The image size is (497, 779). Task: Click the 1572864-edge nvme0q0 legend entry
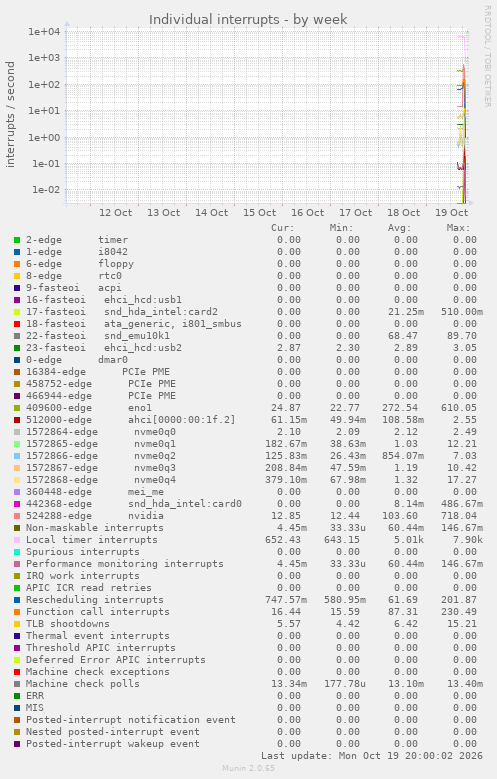pyautogui.click(x=101, y=432)
